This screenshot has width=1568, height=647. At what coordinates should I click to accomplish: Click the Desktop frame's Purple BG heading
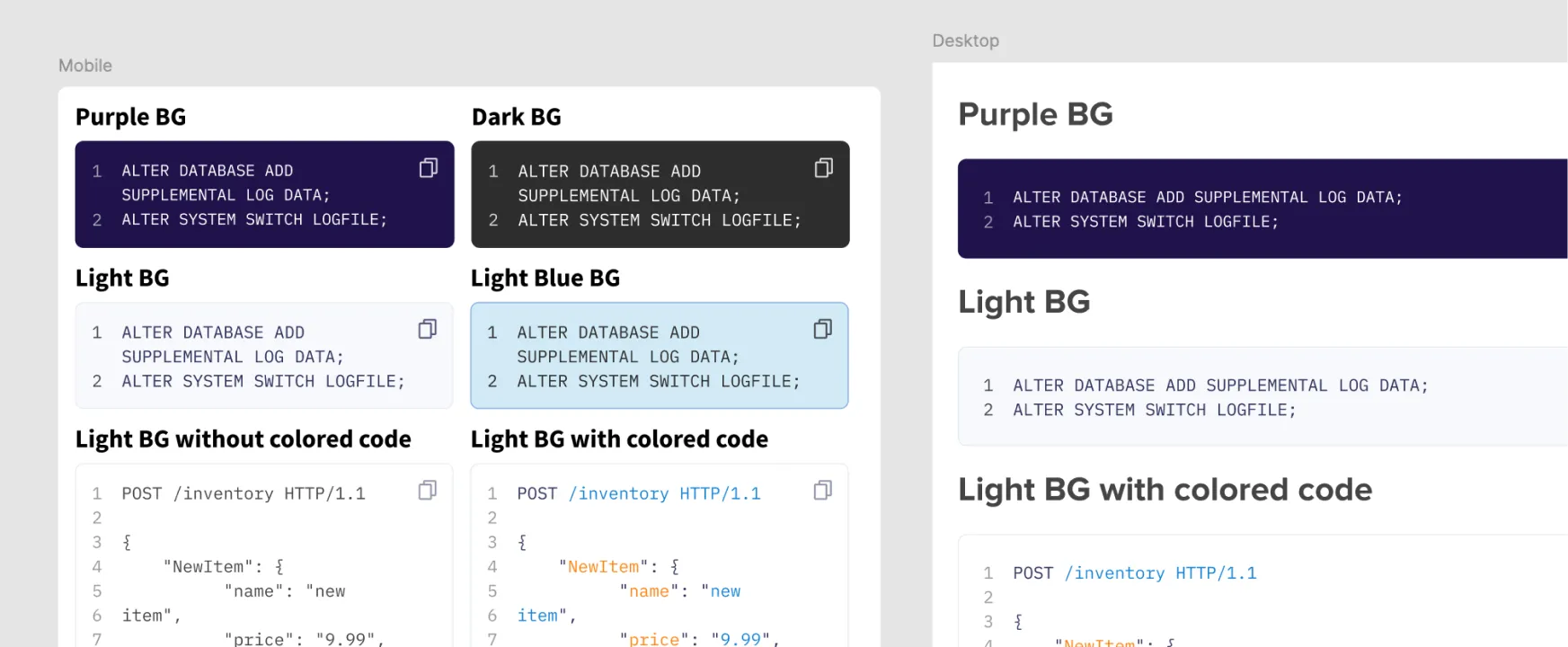pyautogui.click(x=1036, y=114)
